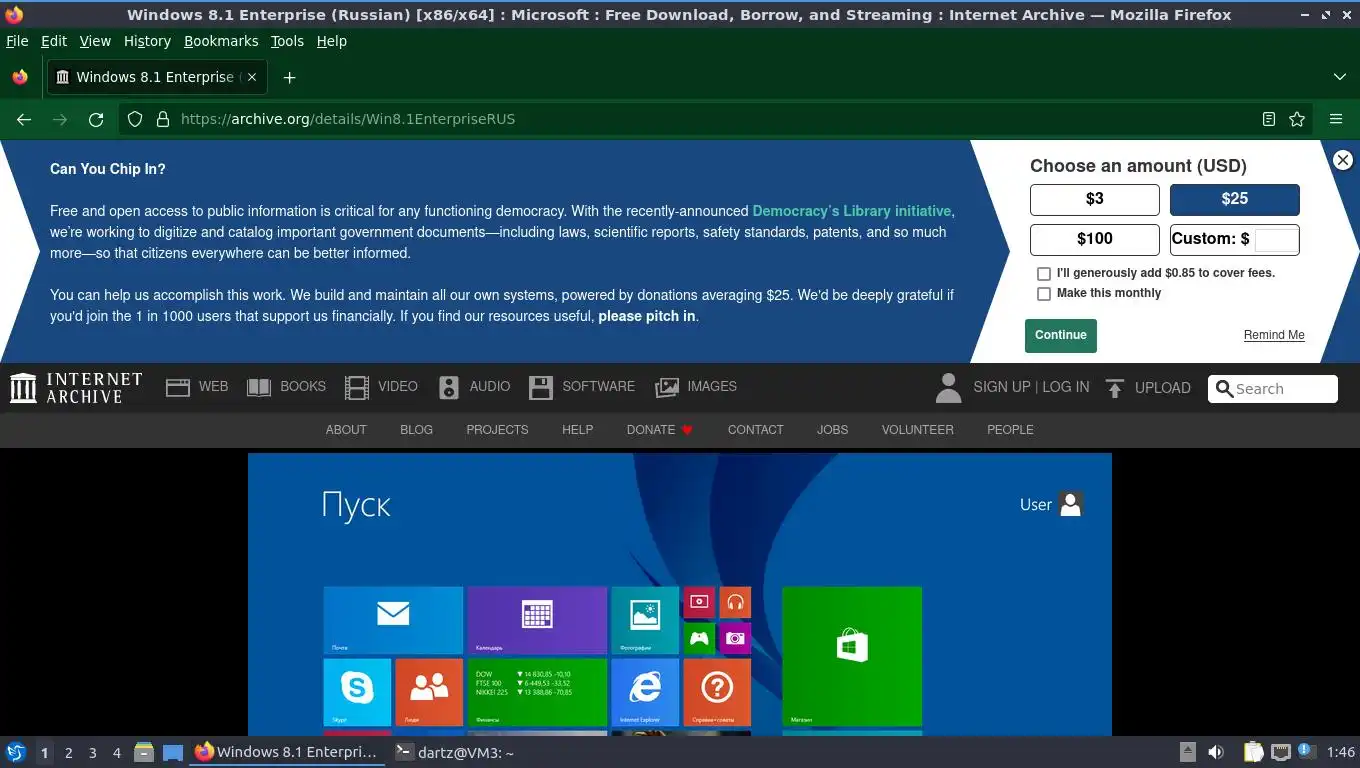The width and height of the screenshot is (1360, 768).
Task: Open the Internet Archive logo home link
Action: [x=76, y=388]
